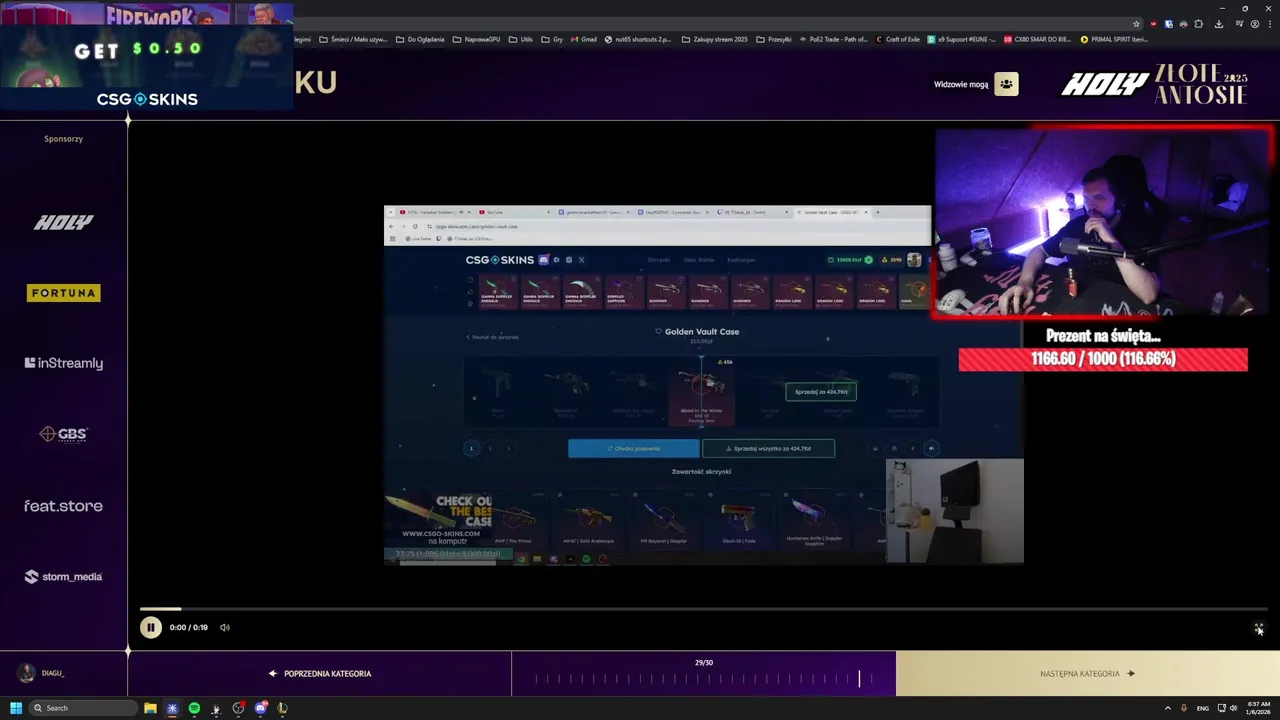This screenshot has width=1280, height=720.
Task: Open the Gmail bookmark
Action: 583,39
